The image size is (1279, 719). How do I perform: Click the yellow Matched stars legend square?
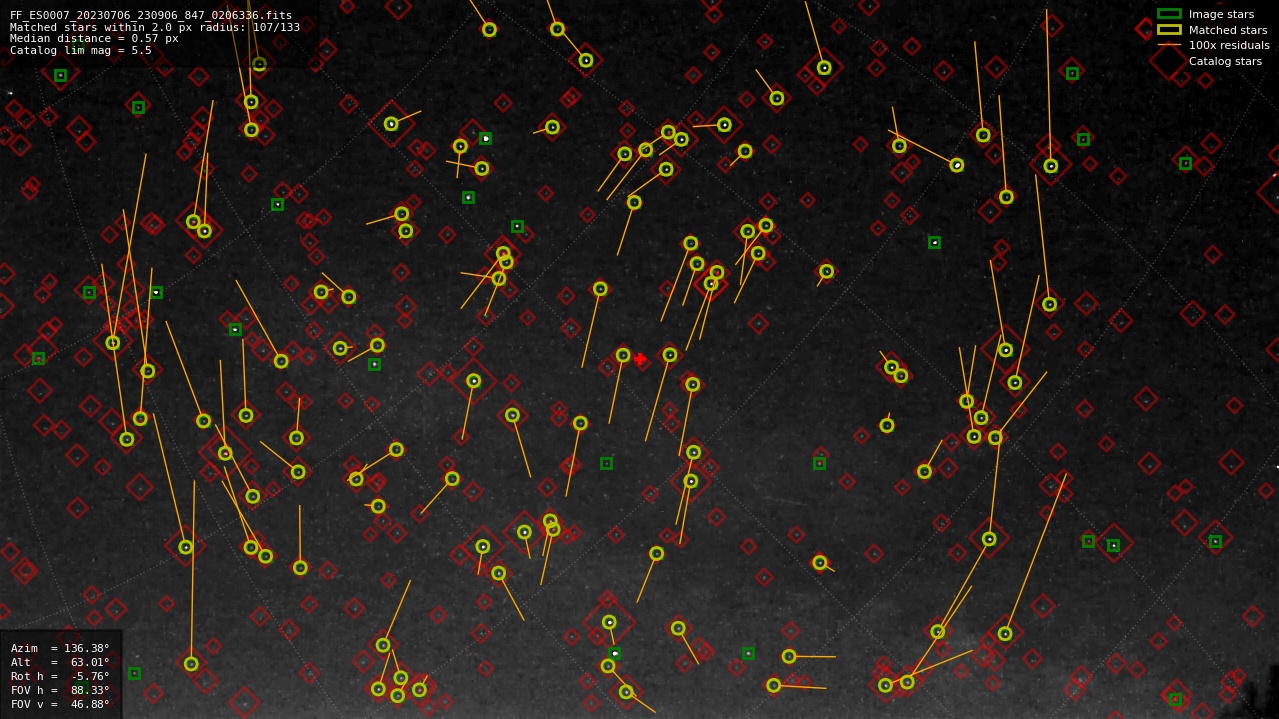pyautogui.click(x=1169, y=30)
